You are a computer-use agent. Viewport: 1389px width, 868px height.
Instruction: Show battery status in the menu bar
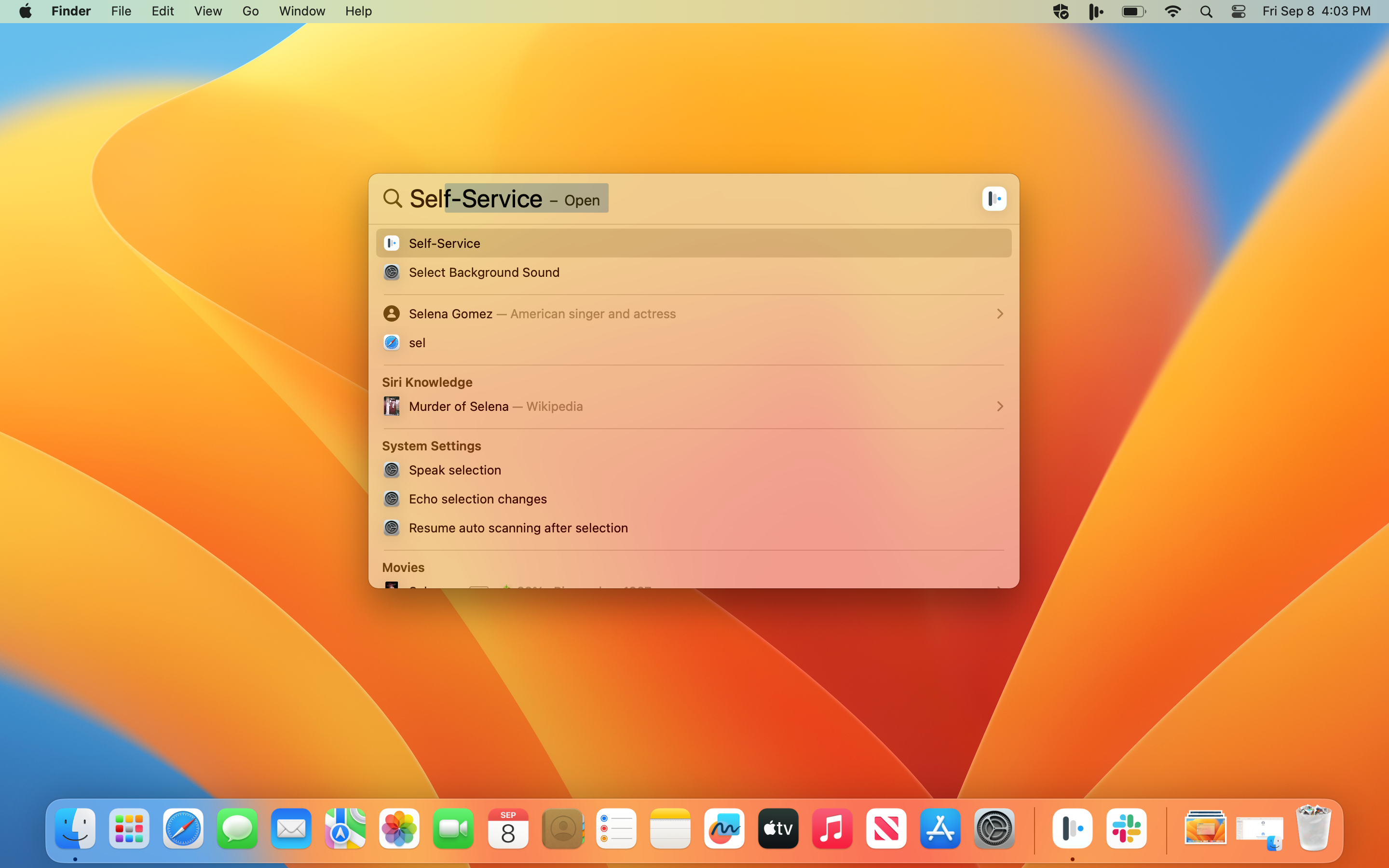tap(1133, 12)
